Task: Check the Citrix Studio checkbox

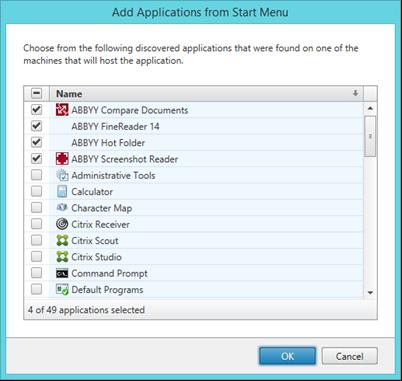Action: (x=36, y=257)
